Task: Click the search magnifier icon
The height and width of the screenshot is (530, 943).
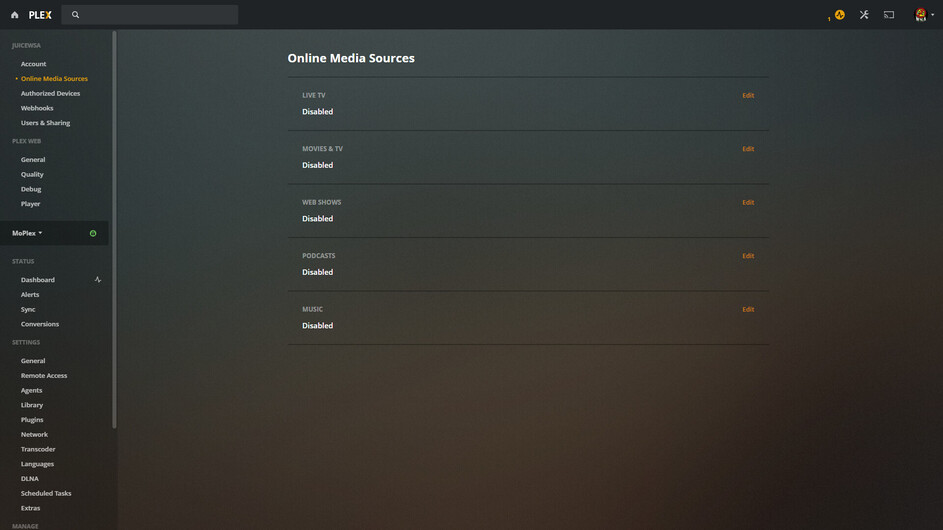Action: [x=75, y=15]
